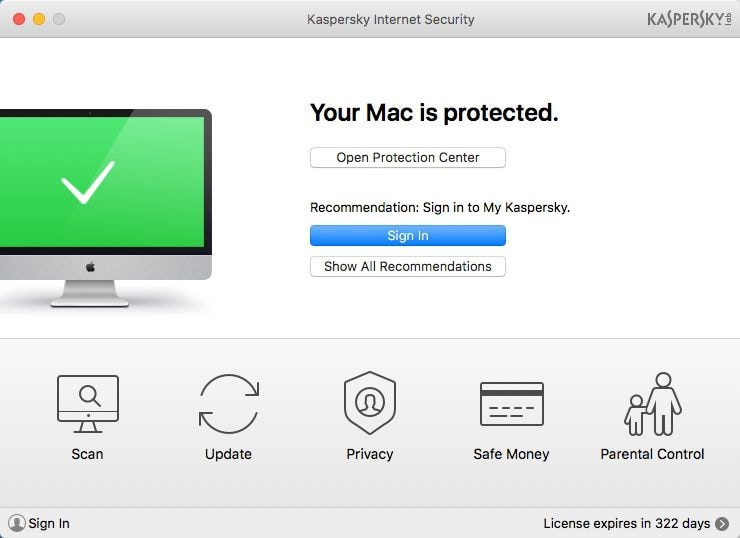Open the Privacy shield icon
The width and height of the screenshot is (740, 538).
coord(369,403)
